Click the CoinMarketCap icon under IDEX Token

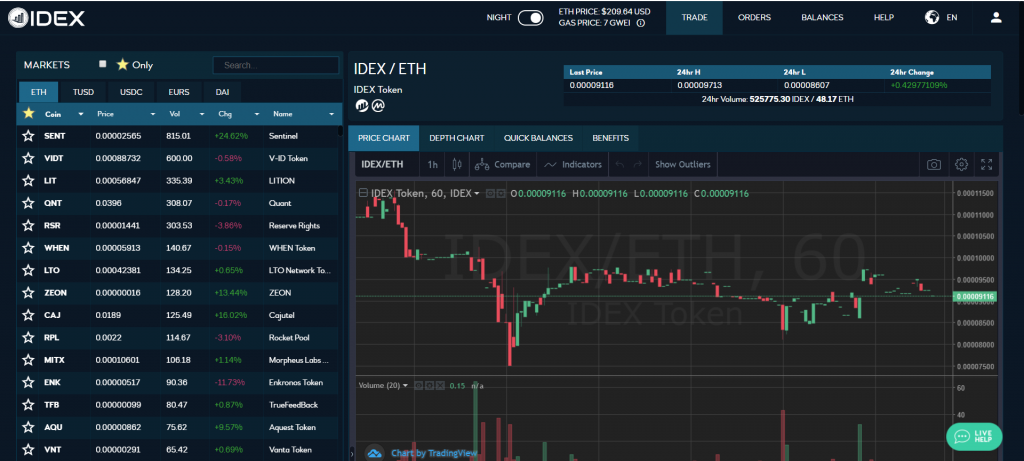click(x=378, y=105)
